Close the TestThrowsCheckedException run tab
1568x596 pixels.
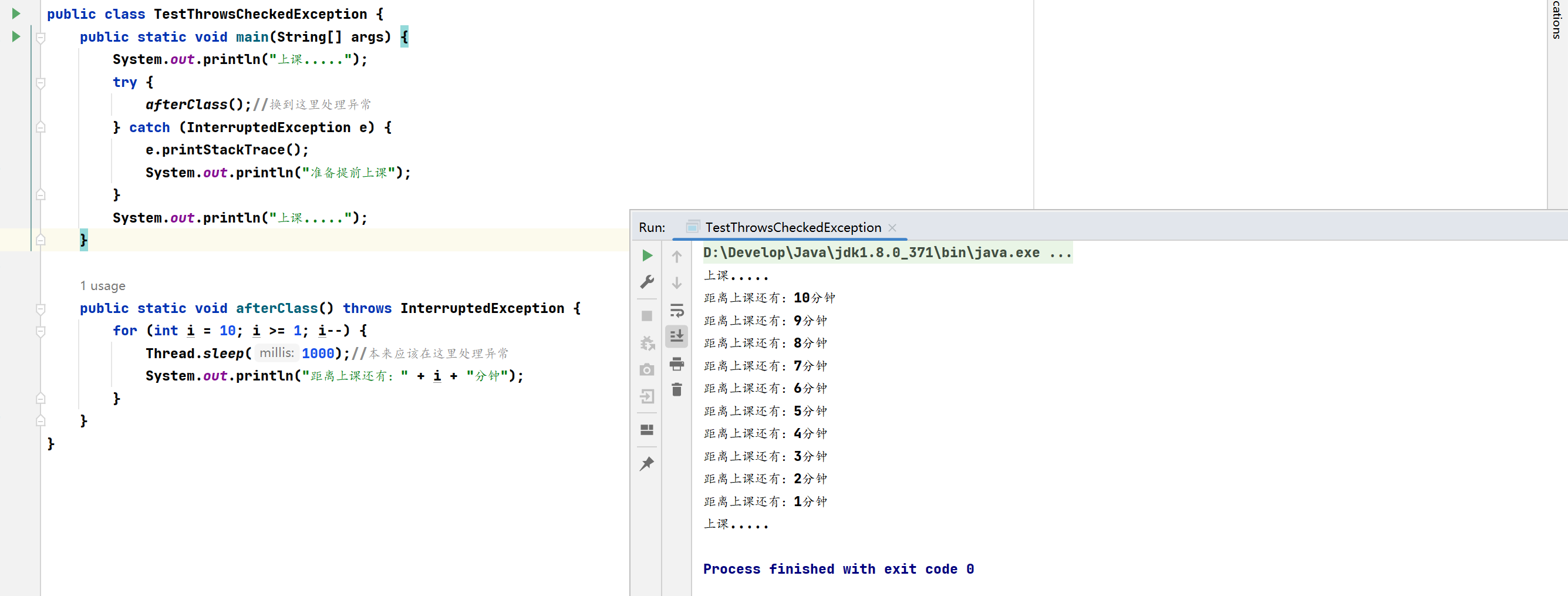tap(892, 228)
